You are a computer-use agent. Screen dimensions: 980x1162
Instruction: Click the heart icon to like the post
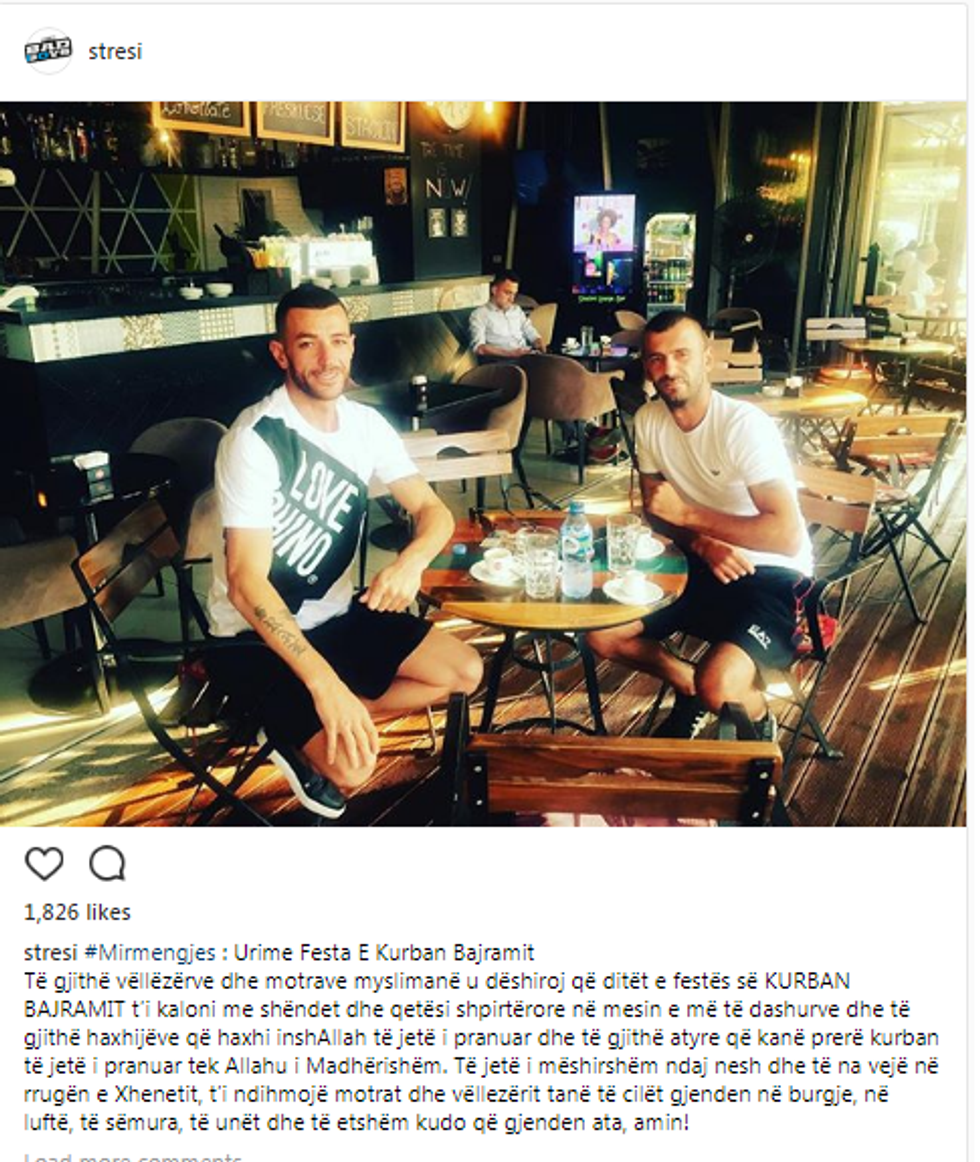44,863
